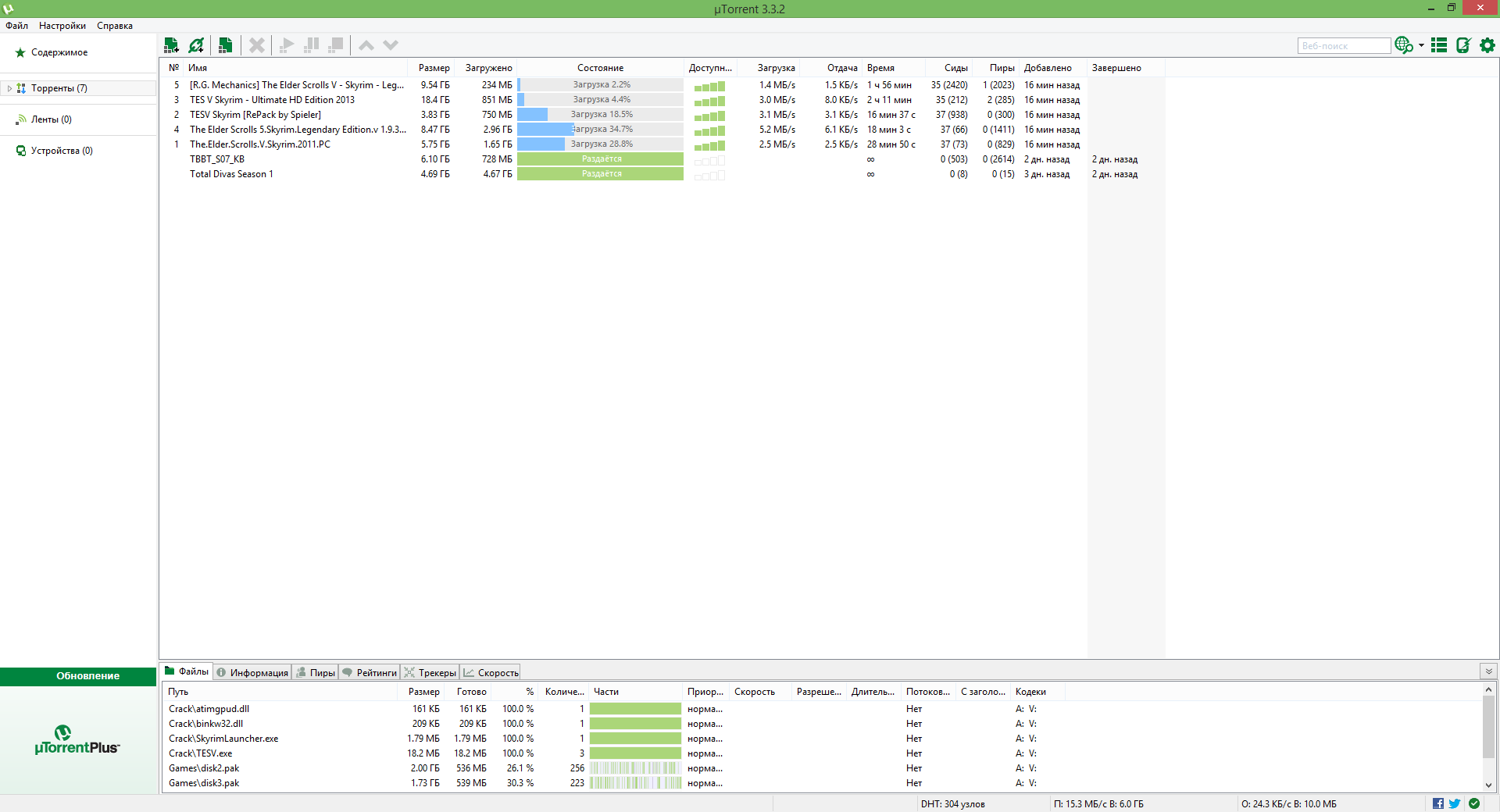Click the Facebook icon in status bar
Image resolution: width=1500 pixels, height=812 pixels.
(1438, 803)
